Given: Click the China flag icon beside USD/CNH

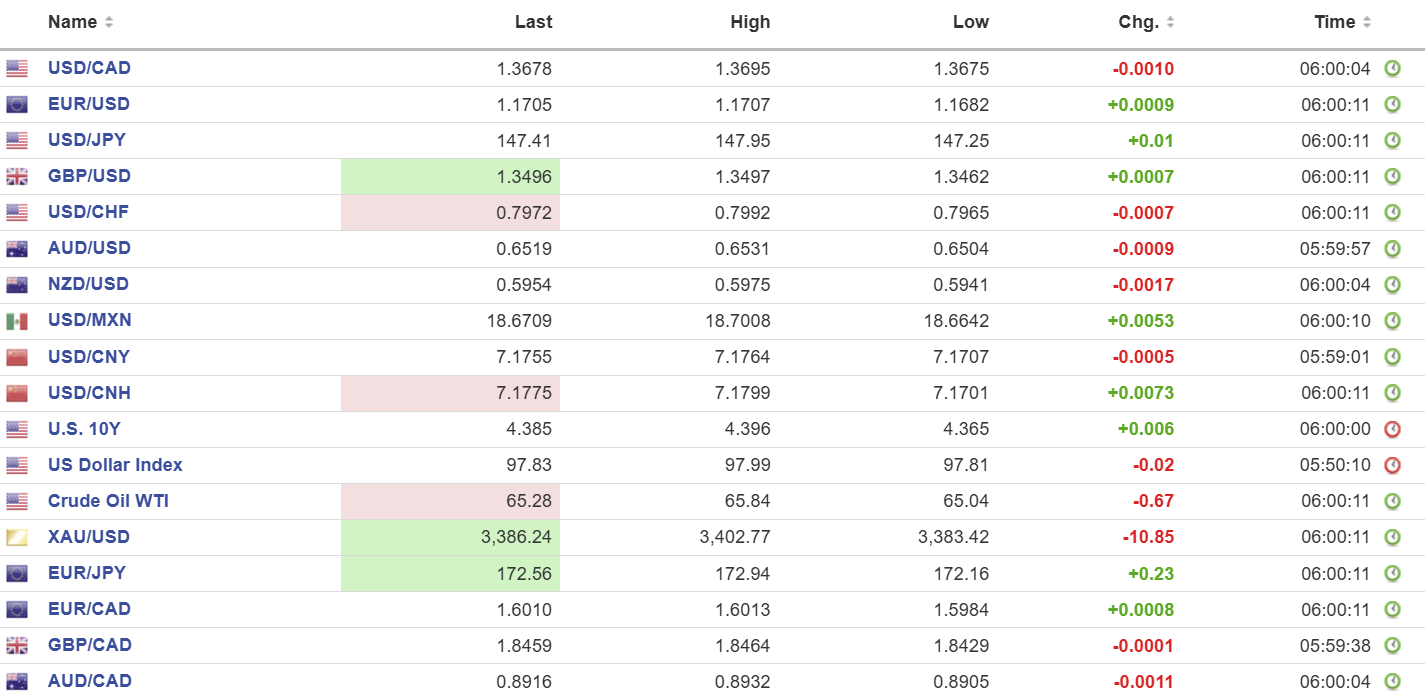Looking at the screenshot, I should [x=17, y=393].
